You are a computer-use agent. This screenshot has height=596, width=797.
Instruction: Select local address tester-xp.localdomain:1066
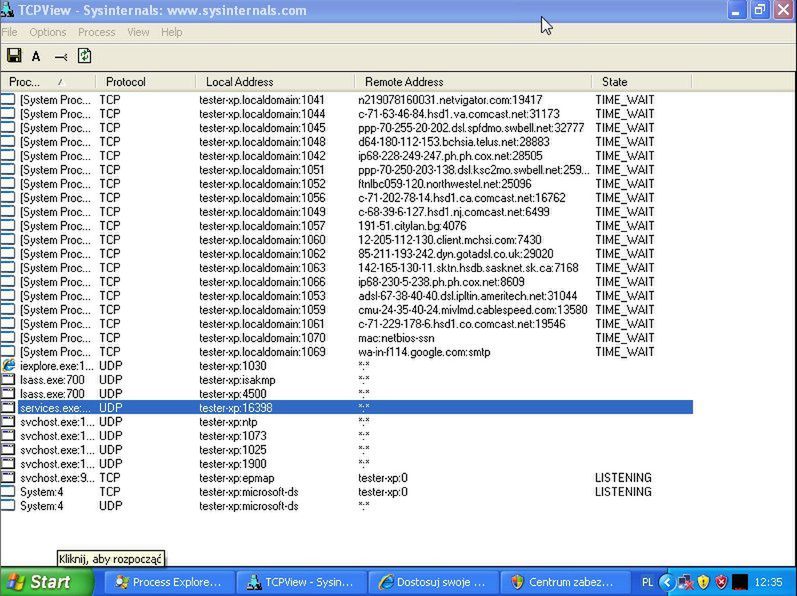click(x=262, y=281)
